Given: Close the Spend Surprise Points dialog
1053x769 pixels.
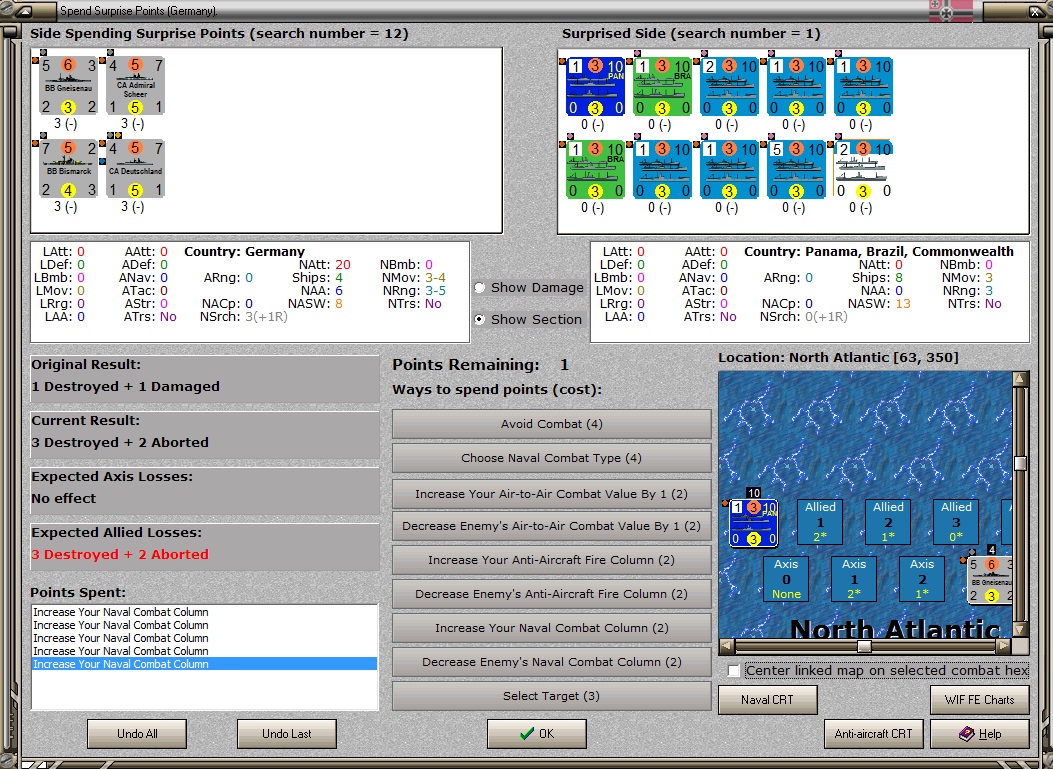Looking at the screenshot, I should (x=1036, y=11).
